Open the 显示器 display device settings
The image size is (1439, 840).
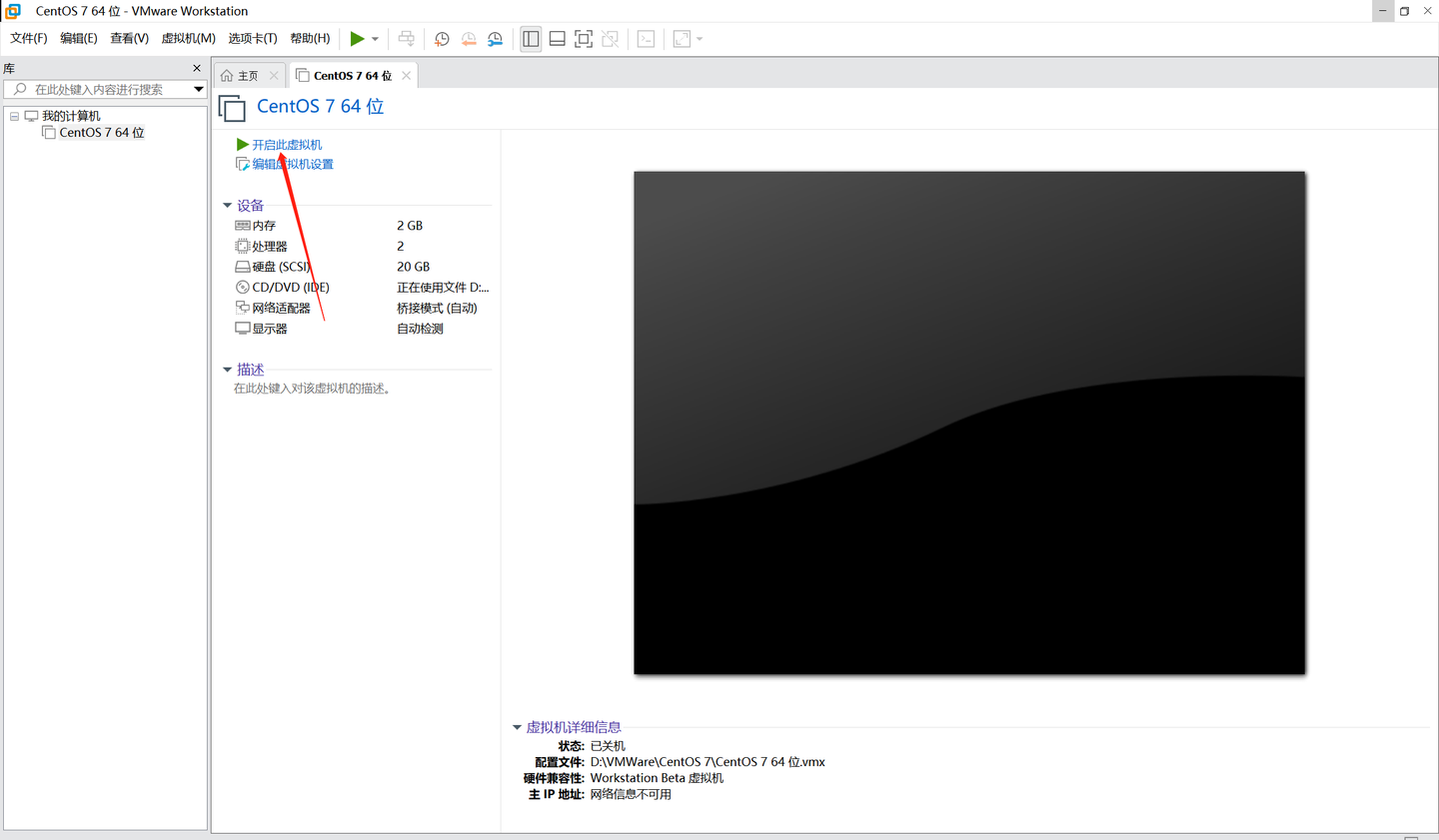pyautogui.click(x=266, y=328)
